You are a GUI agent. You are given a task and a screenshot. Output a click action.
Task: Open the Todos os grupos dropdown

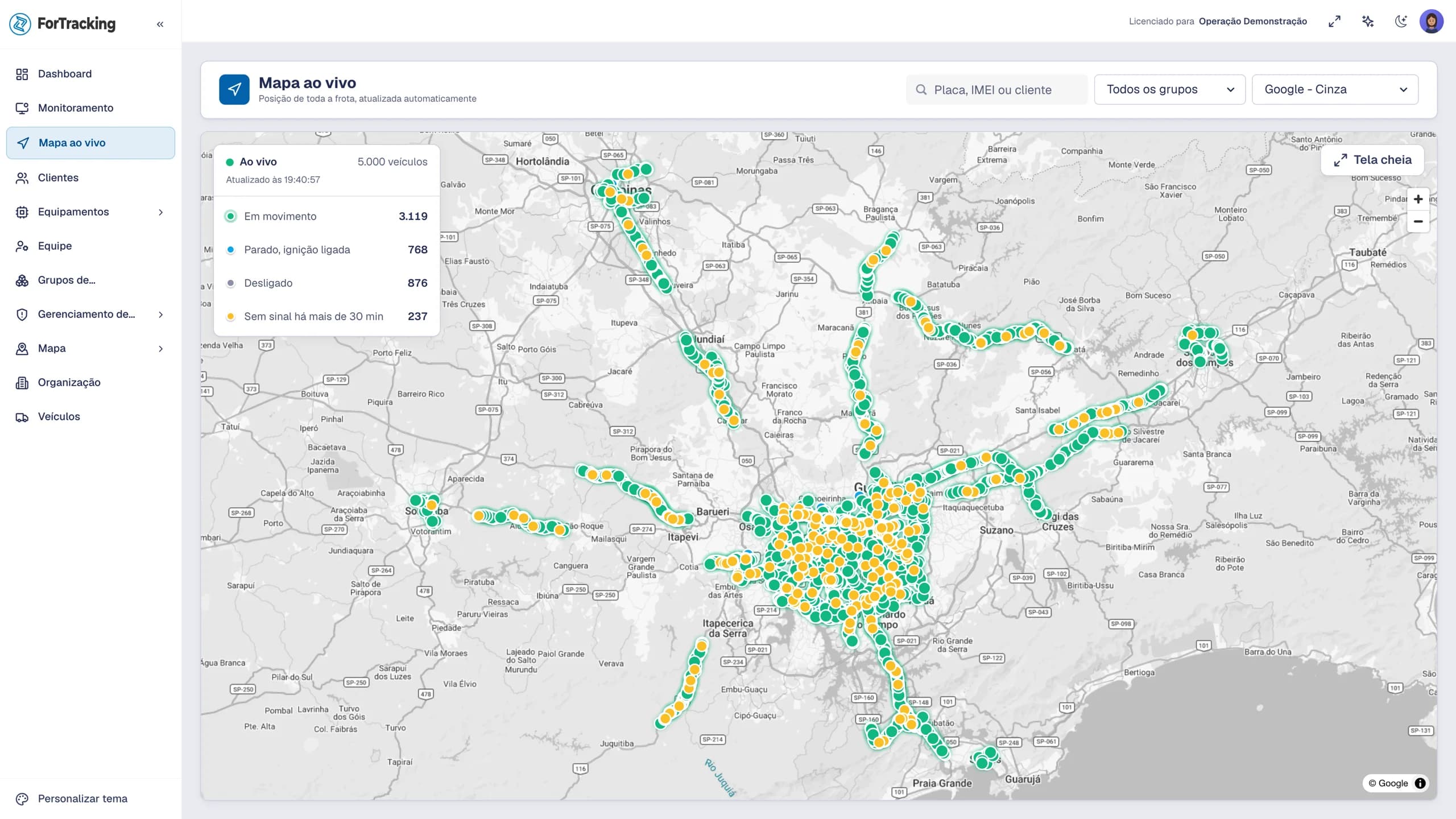click(1169, 90)
